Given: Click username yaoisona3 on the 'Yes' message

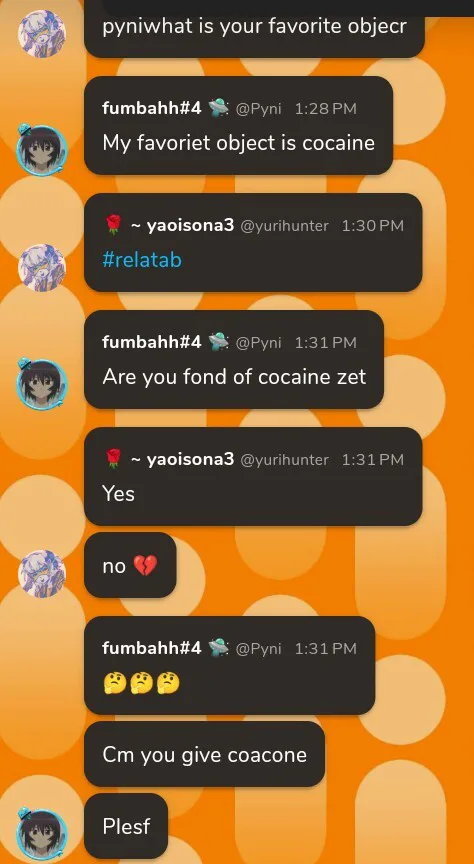Looking at the screenshot, I should point(191,459).
